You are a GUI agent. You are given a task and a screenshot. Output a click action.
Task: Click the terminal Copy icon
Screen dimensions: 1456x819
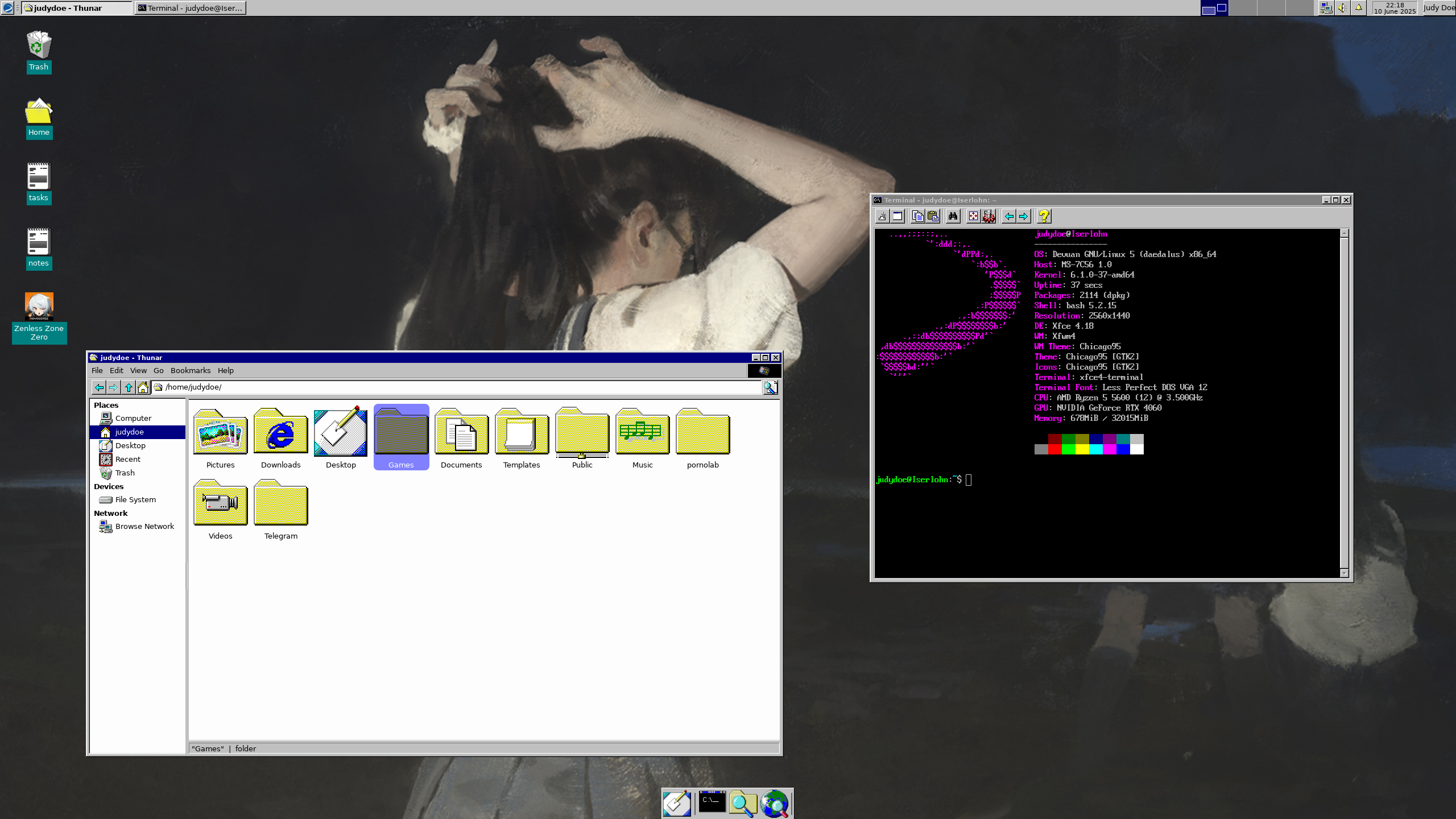coord(917,216)
